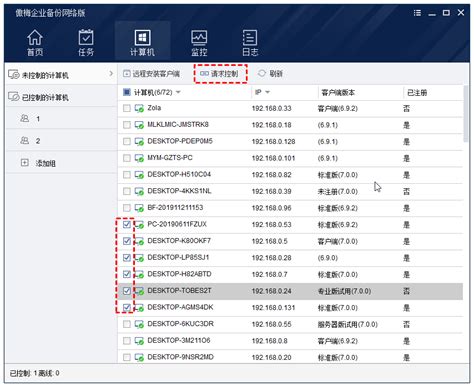Open the IP column sort dropdown
Screen dimensions: 474x387
click(x=267, y=92)
